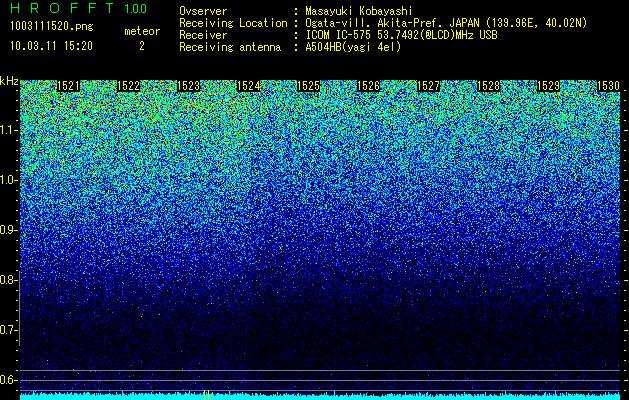Select the 1524 time marker

(x=249, y=86)
